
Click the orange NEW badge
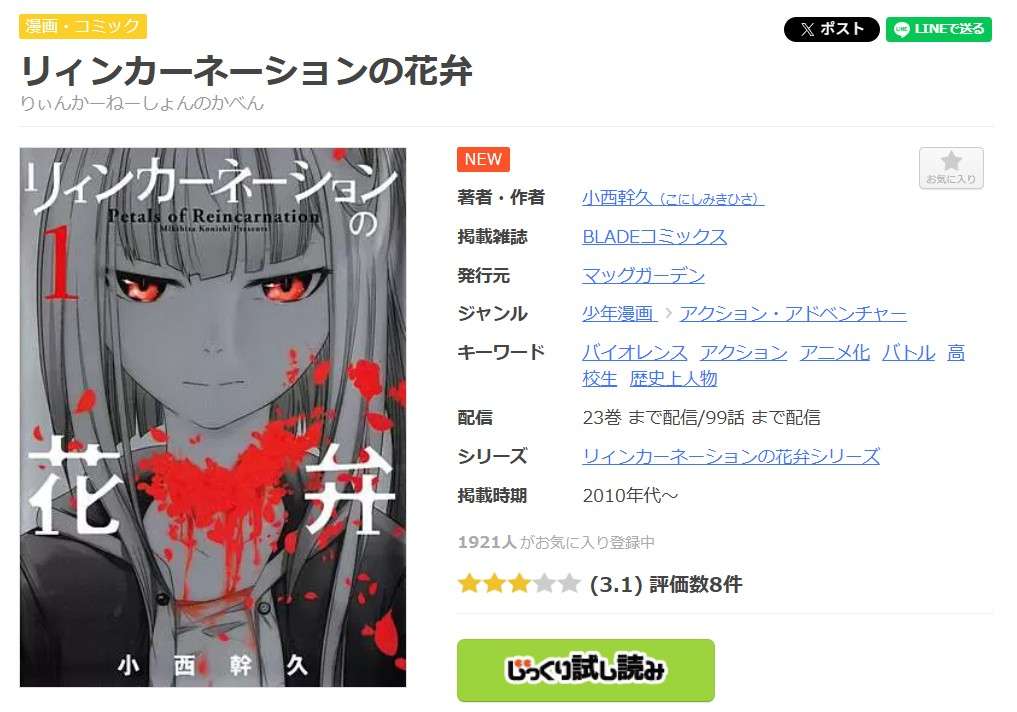pyautogui.click(x=483, y=160)
